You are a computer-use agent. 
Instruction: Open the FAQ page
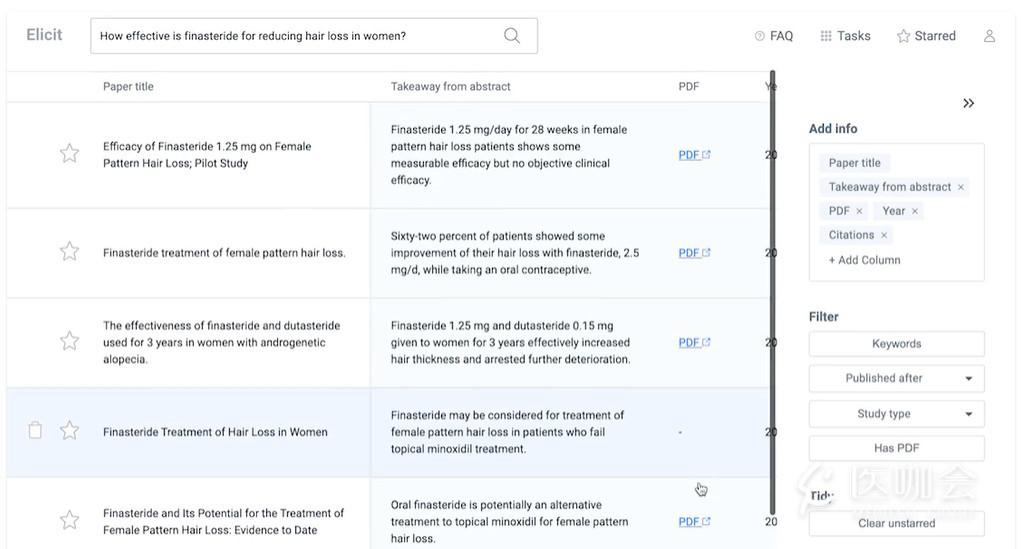click(x=774, y=36)
